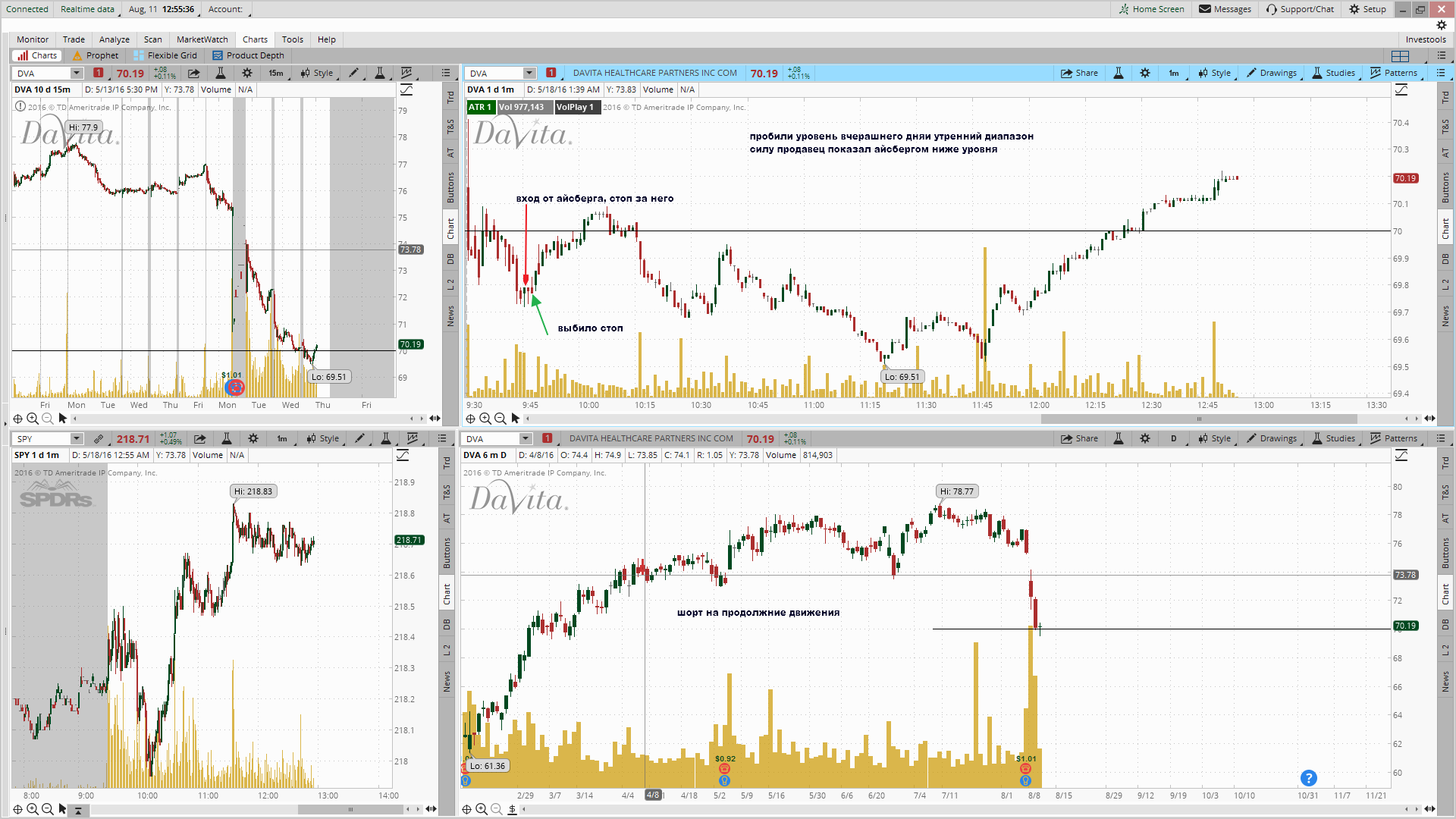The height and width of the screenshot is (819, 1456).
Task: Click the Home Screen button
Action: (1151, 9)
